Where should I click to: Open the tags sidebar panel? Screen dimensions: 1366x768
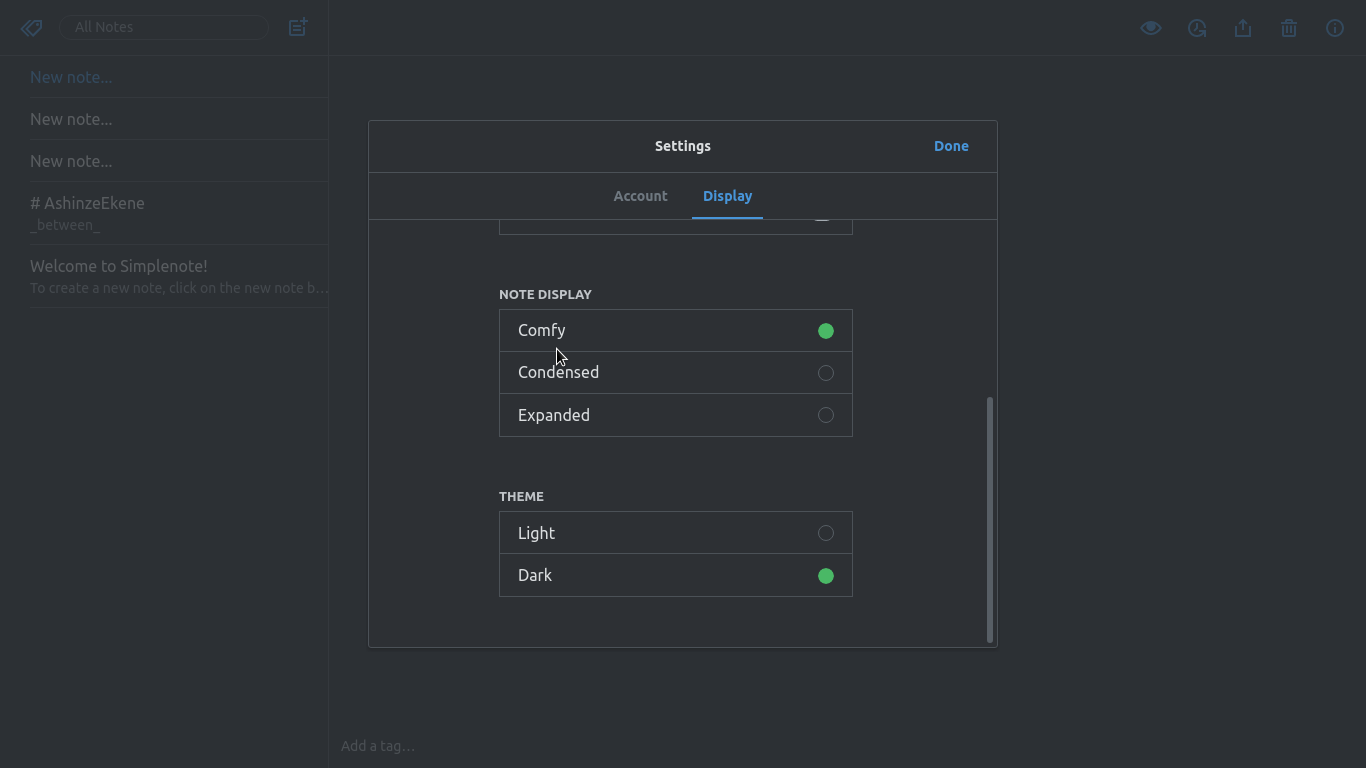(x=31, y=27)
